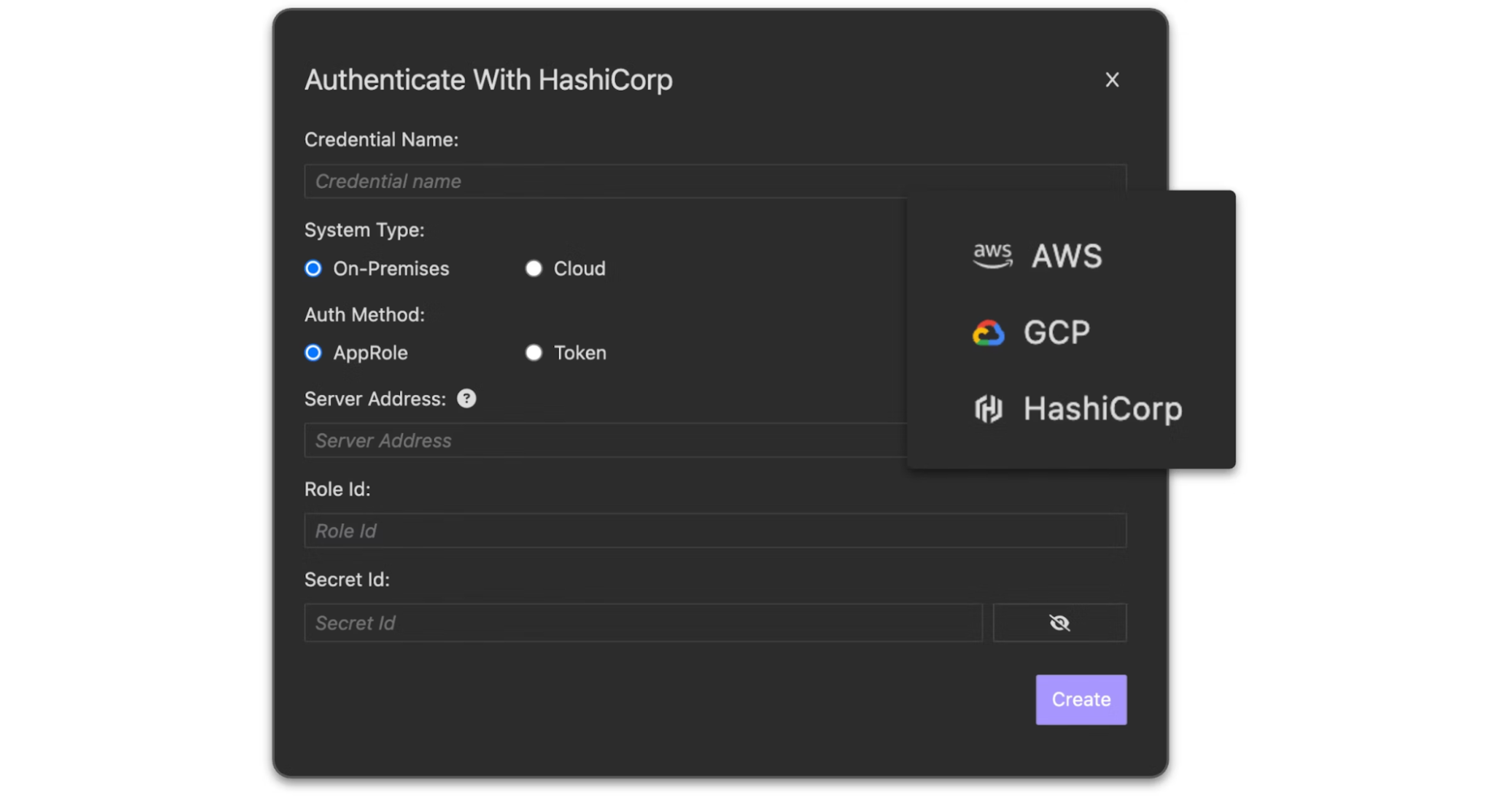The image size is (1512, 801).
Task: Select the On-Premises system type
Action: [313, 269]
